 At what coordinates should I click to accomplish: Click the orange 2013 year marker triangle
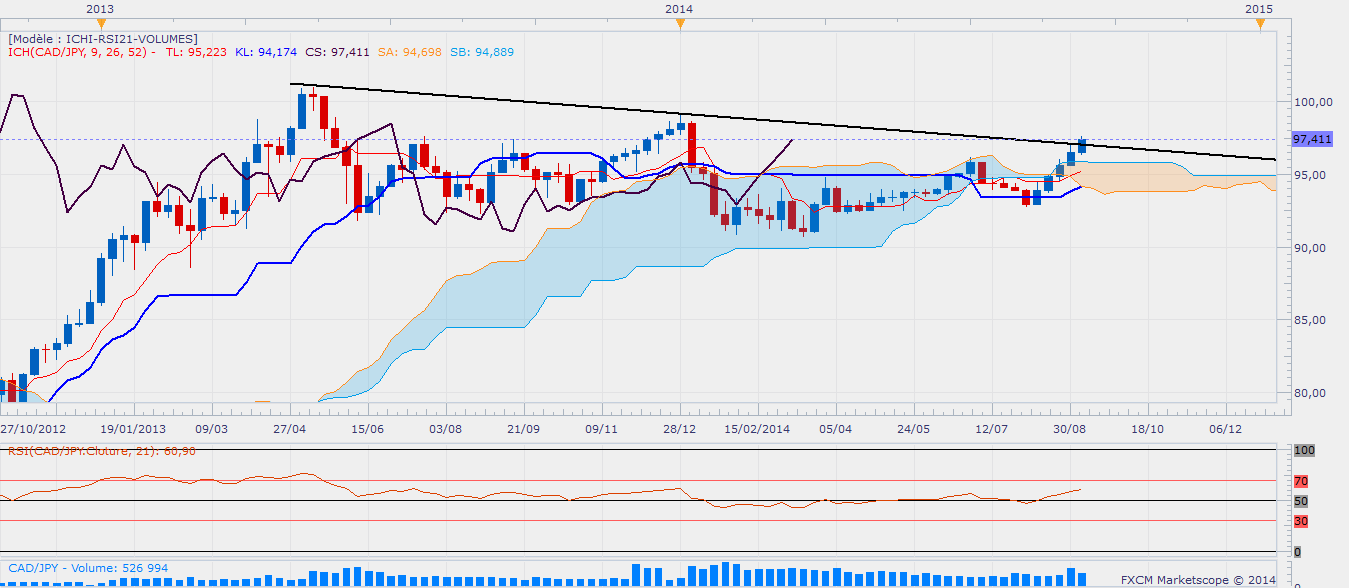99,24
